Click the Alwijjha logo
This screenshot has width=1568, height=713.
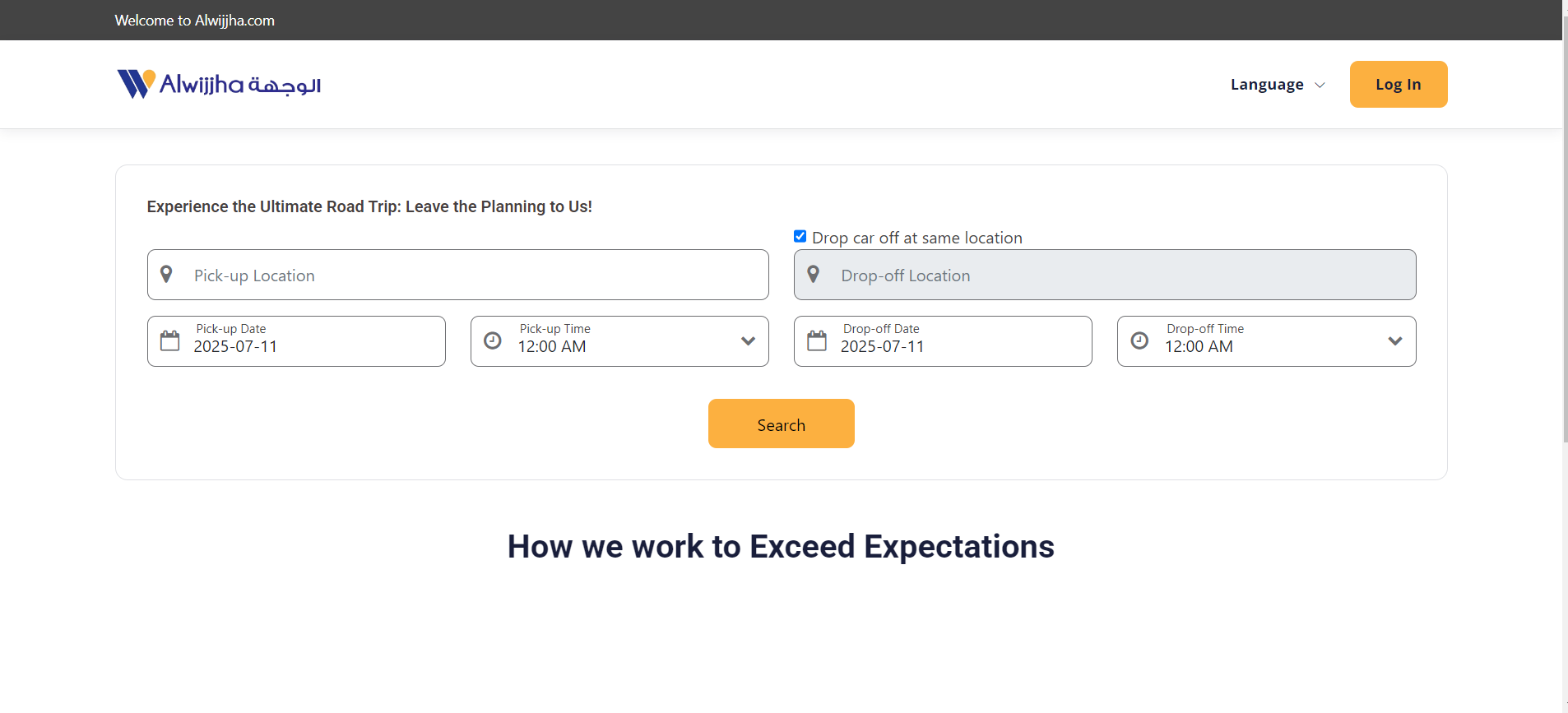tap(219, 84)
